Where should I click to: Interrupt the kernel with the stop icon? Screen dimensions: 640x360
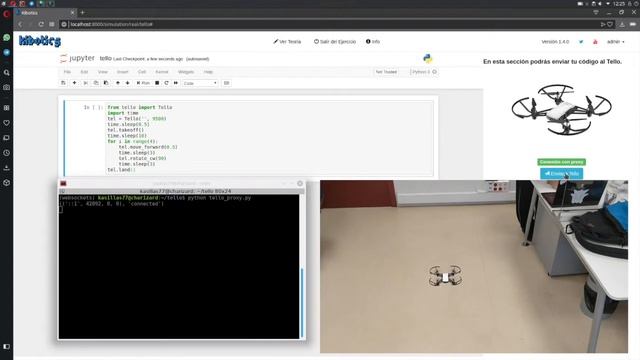pyautogui.click(x=157, y=83)
